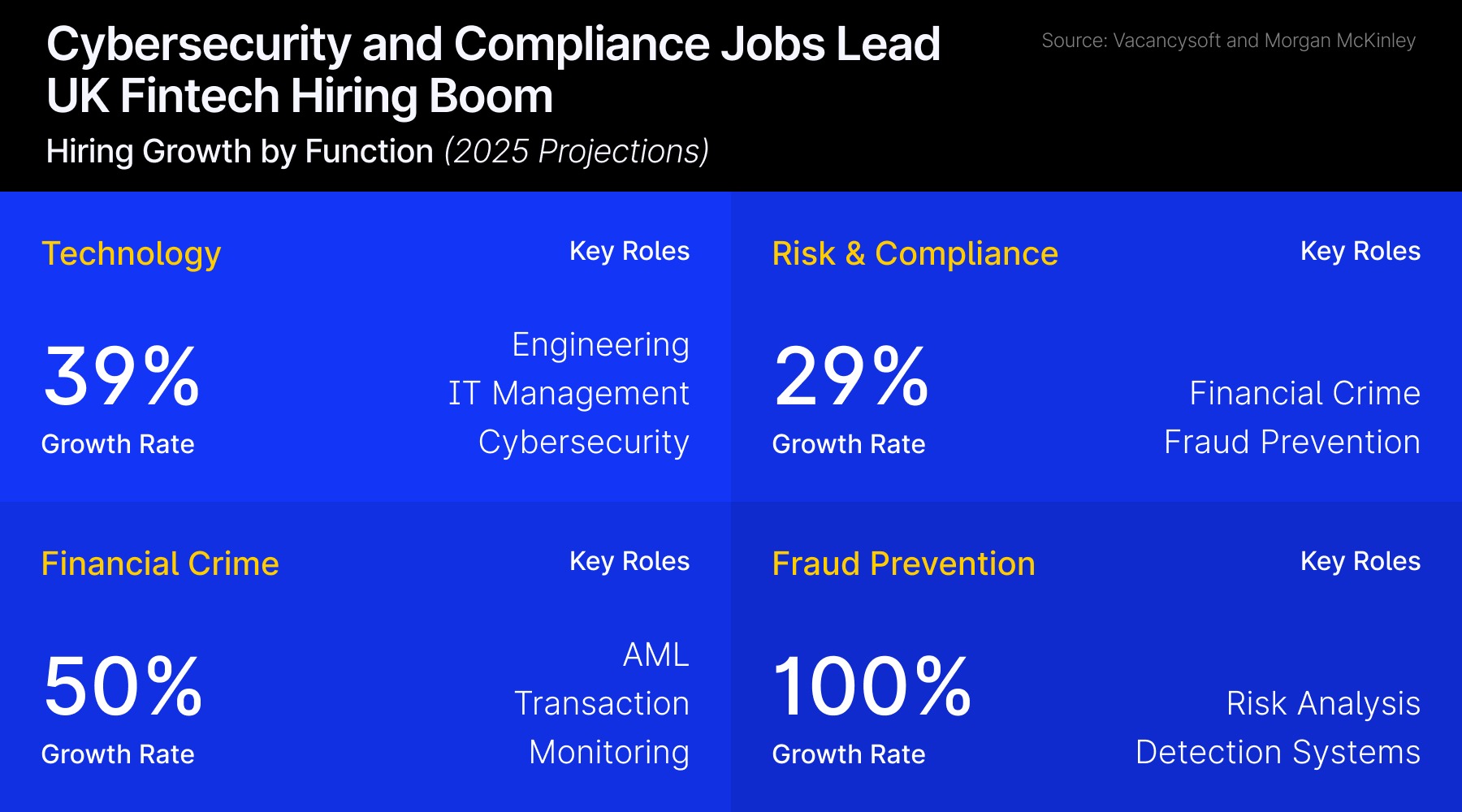Click the Hiring Growth by Function subtitle
The width and height of the screenshot is (1462, 812).
[x=377, y=152]
